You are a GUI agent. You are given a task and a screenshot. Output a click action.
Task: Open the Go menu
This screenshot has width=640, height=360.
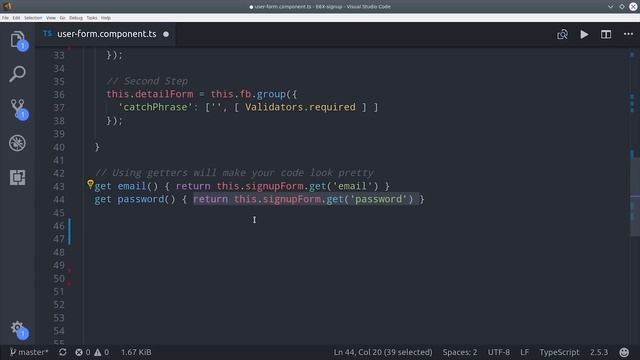[62, 18]
